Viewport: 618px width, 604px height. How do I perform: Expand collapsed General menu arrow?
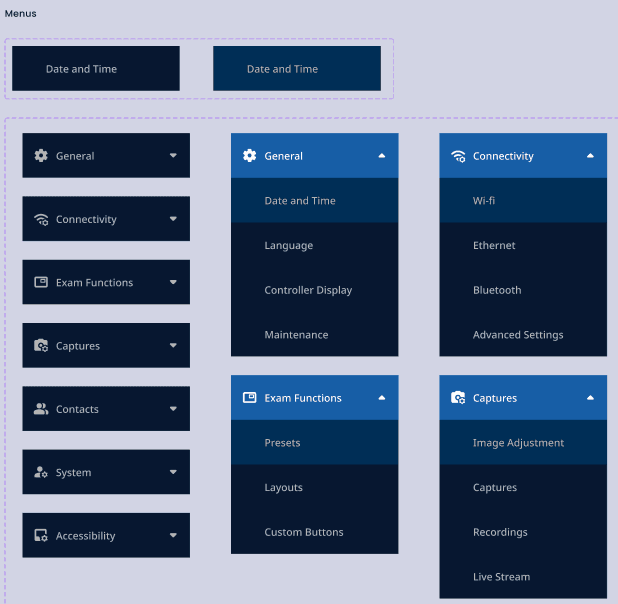pos(173,156)
